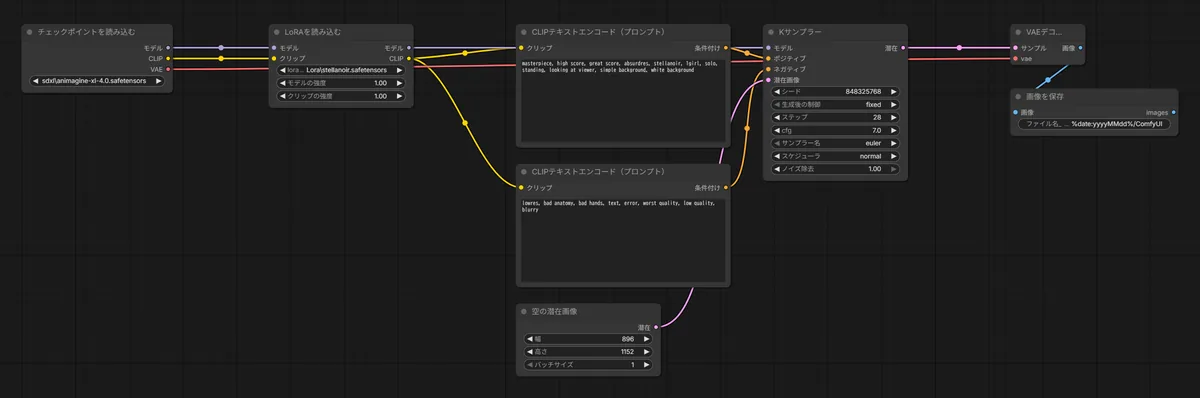Image resolution: width=1200 pixels, height=398 pixels.
Task: Decrease the ノイズ除去 value with left arrow
Action: pos(778,169)
